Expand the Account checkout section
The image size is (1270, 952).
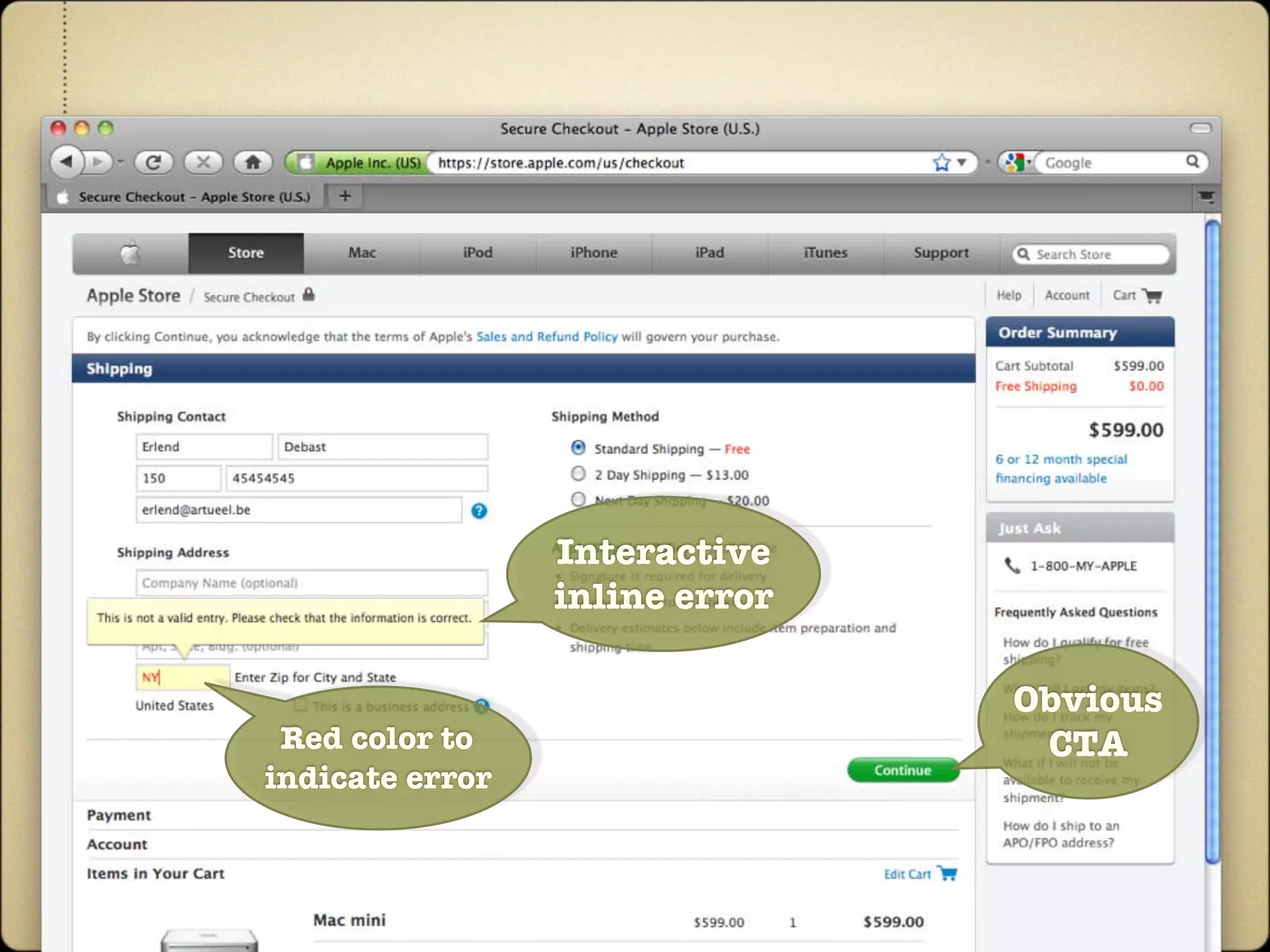point(117,844)
